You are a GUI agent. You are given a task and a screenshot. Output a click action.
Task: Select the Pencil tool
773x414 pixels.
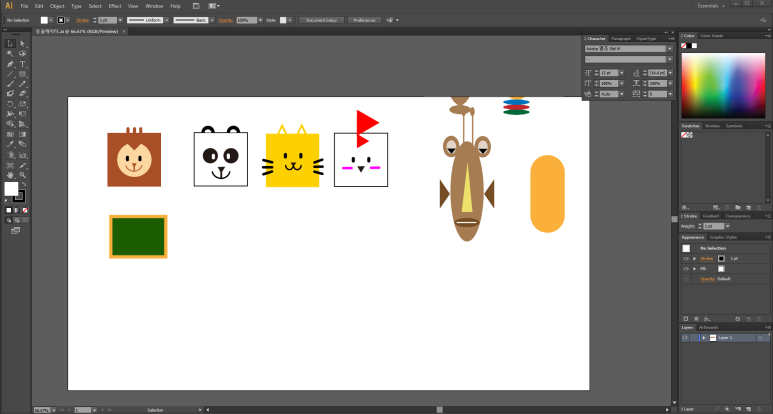tap(22, 84)
